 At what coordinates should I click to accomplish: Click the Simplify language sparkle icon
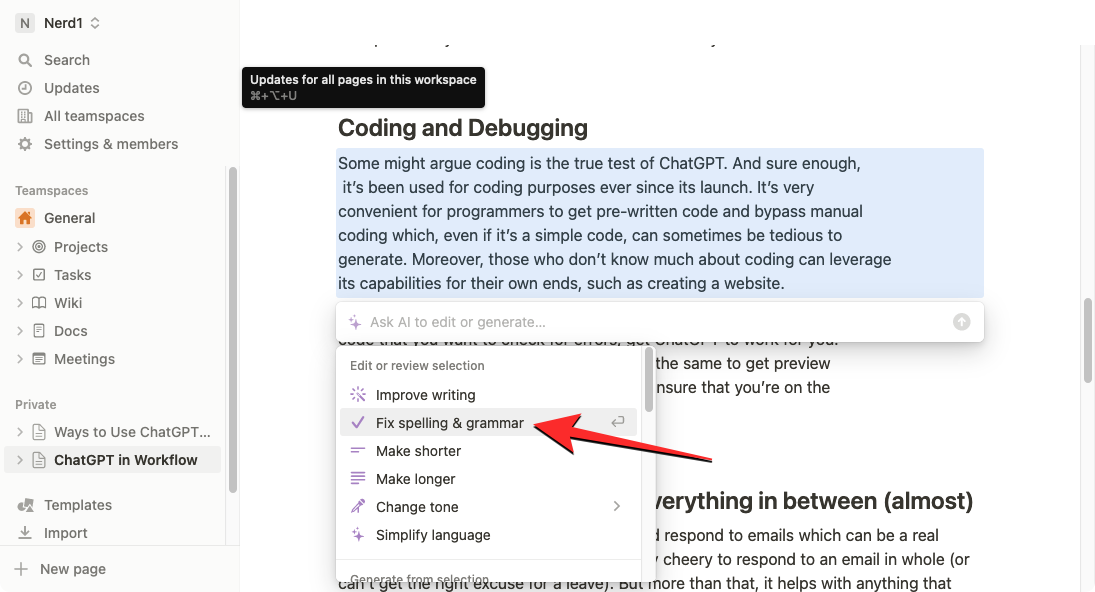[x=358, y=535]
